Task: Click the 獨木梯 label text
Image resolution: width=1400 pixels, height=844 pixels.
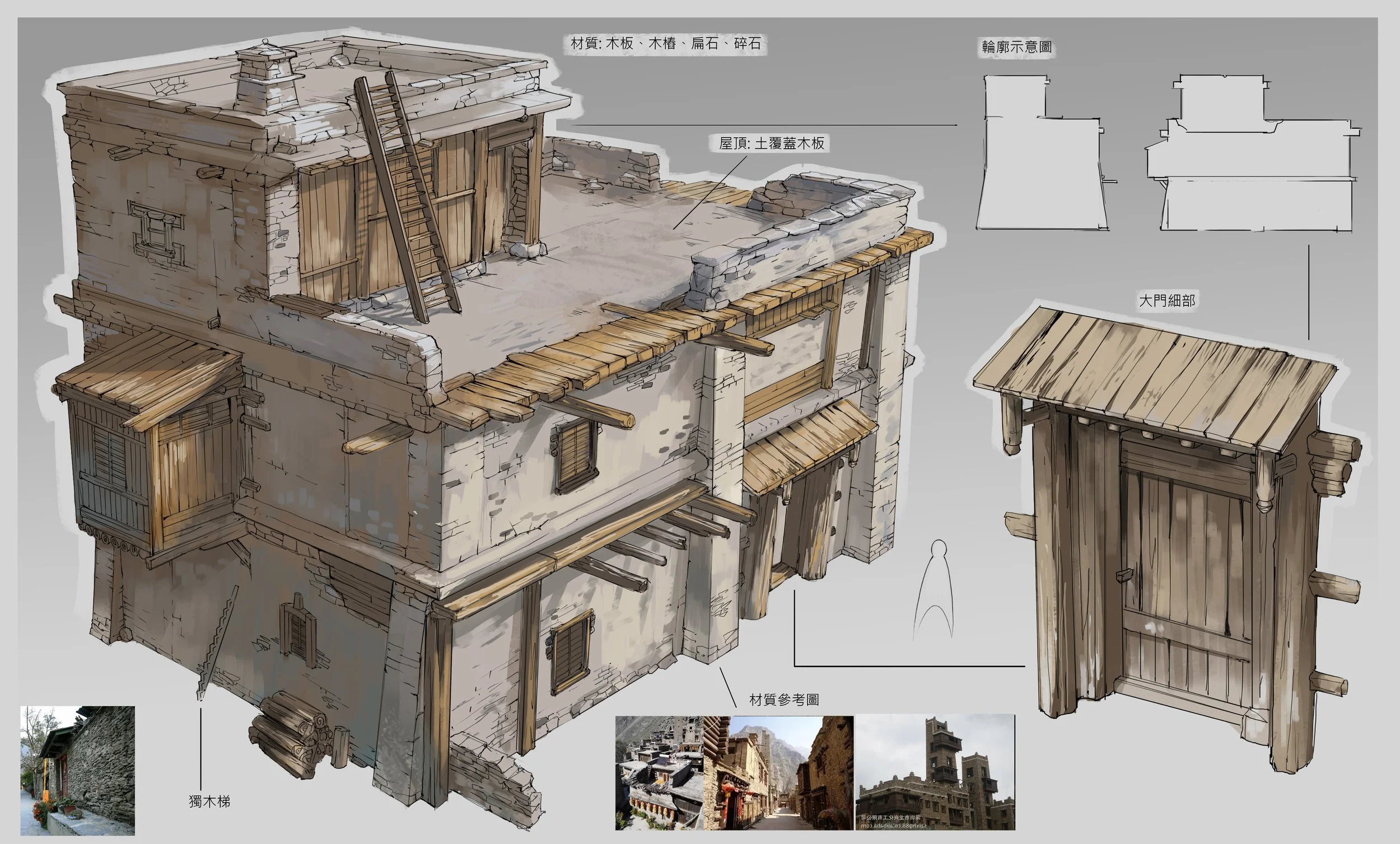Action: (209, 801)
